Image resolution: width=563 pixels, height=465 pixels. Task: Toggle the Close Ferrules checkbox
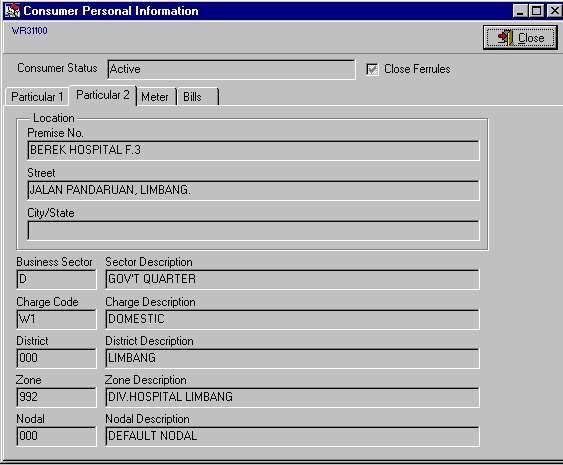[x=372, y=69]
